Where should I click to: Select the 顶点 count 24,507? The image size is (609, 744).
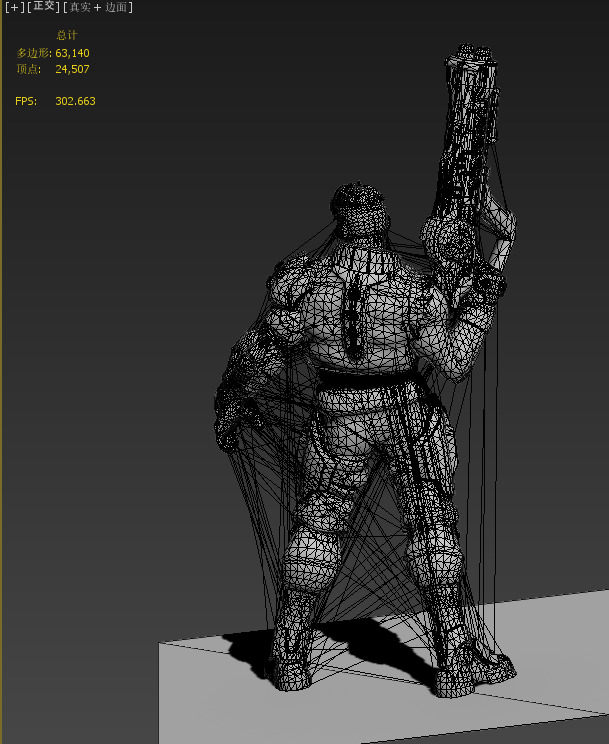click(72, 69)
